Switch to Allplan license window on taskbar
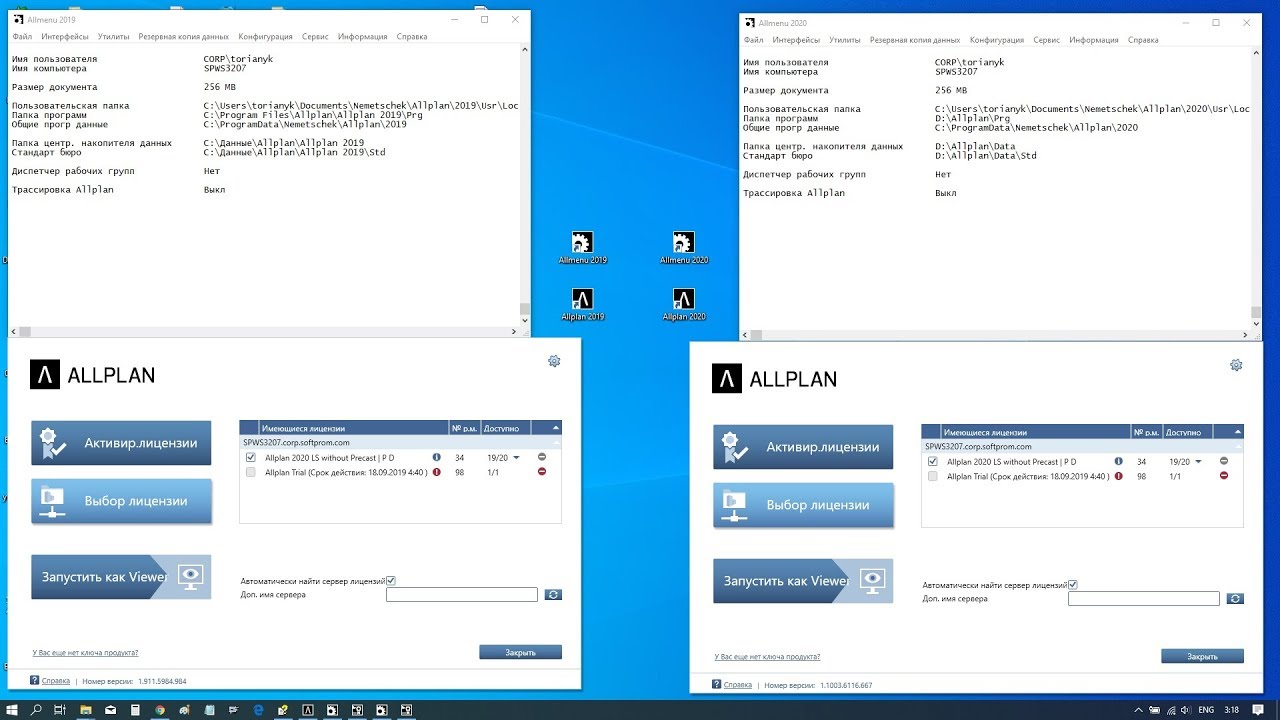This screenshot has width=1280, height=720. coord(308,710)
